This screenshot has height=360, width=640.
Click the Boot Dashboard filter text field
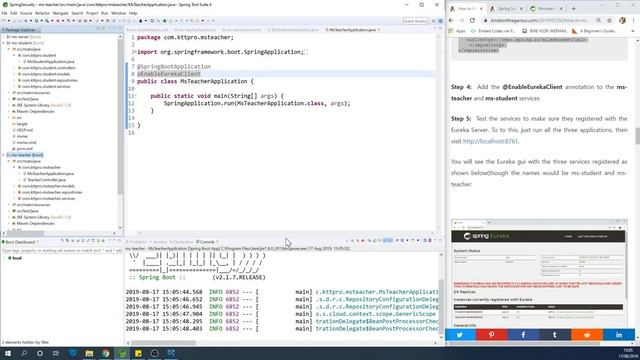coord(62,251)
